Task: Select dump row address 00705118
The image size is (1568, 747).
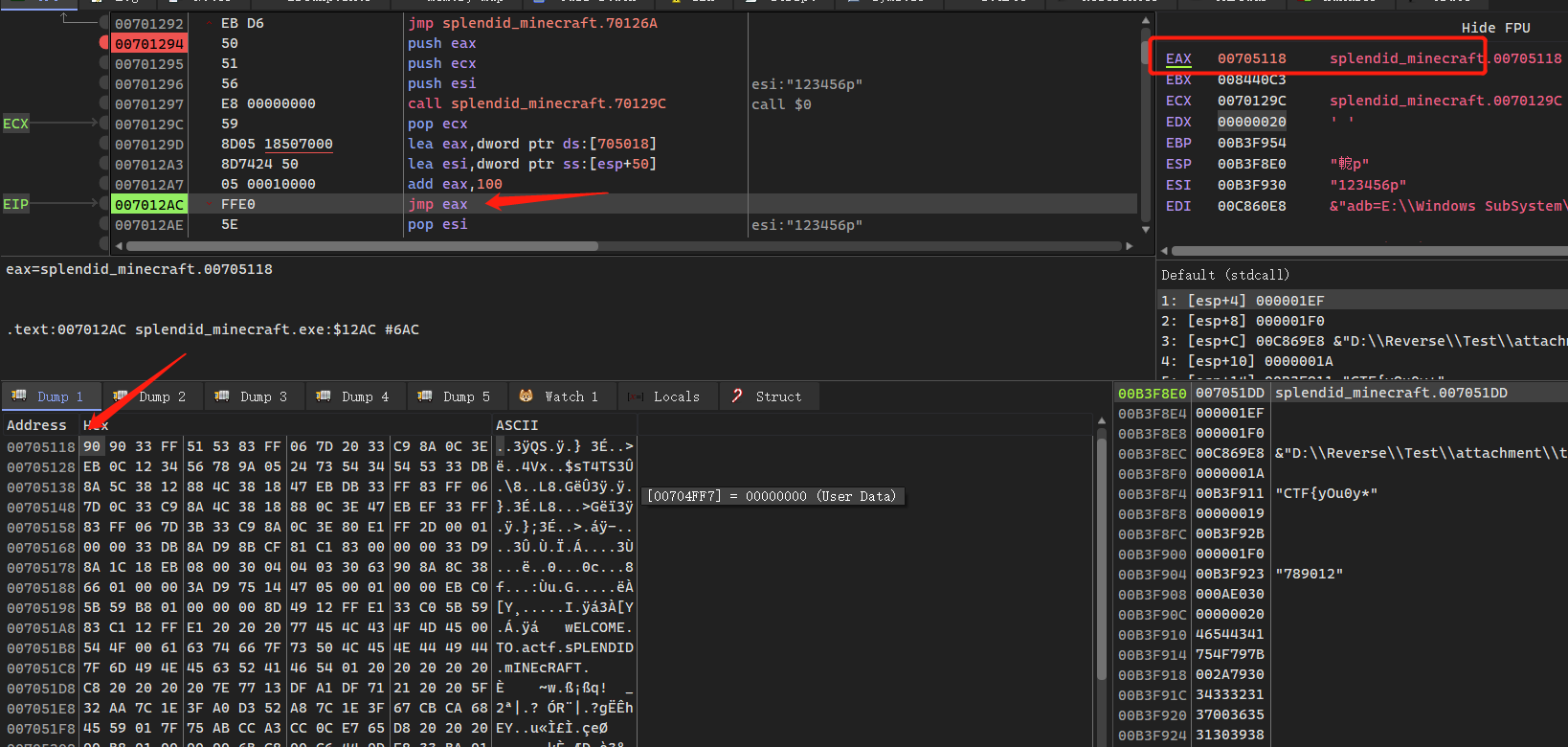Action: coord(40,447)
